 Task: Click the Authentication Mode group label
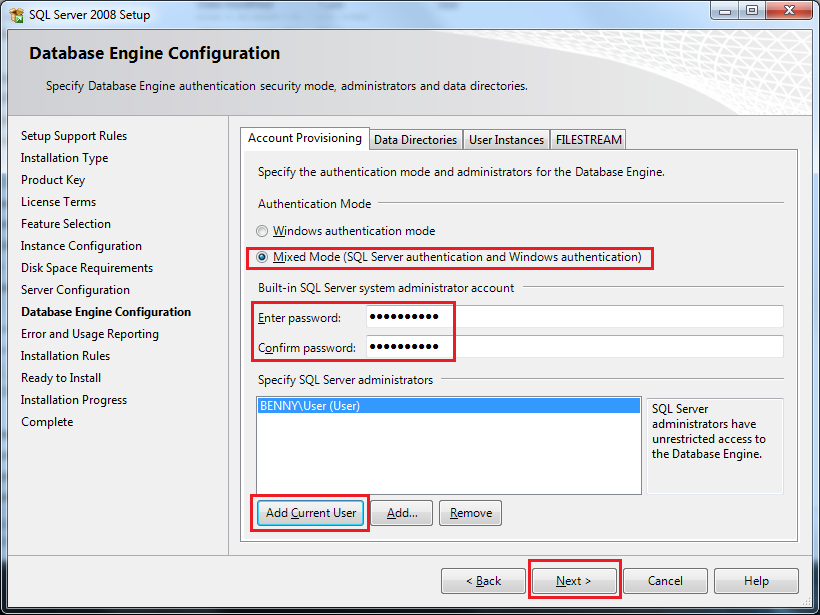(314, 204)
